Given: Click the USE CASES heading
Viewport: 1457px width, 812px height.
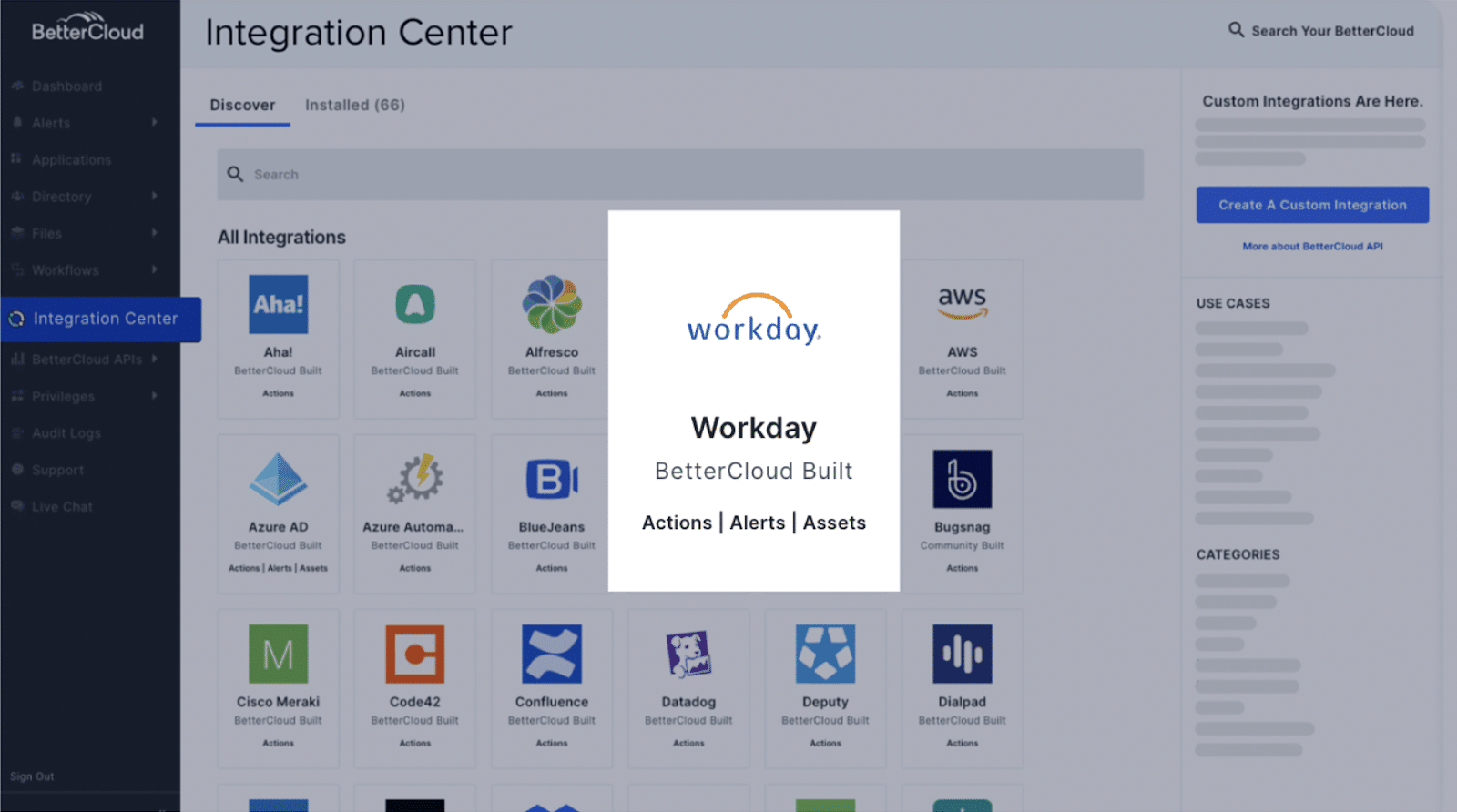Looking at the screenshot, I should click(x=1233, y=303).
